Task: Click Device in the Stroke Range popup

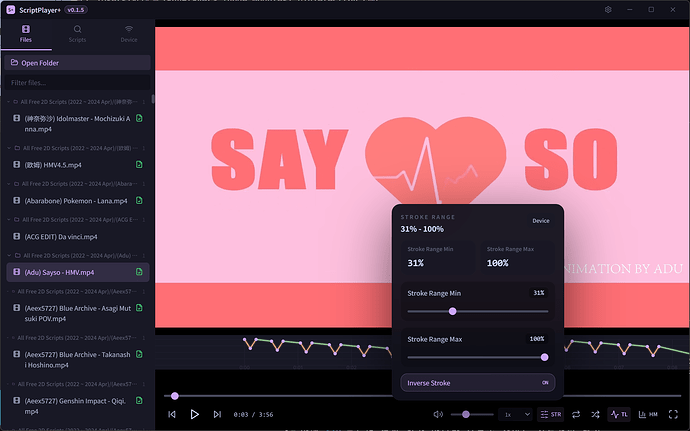Action: [x=541, y=221]
